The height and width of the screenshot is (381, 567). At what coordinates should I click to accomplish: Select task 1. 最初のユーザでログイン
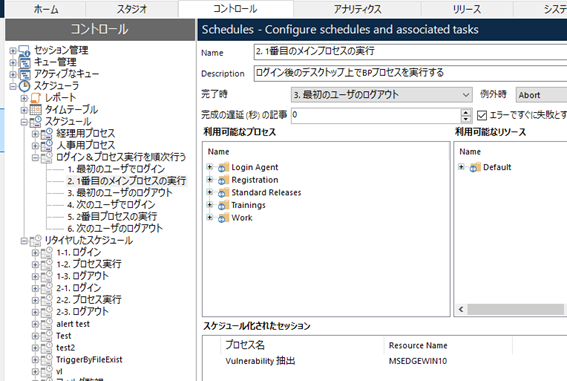116,169
